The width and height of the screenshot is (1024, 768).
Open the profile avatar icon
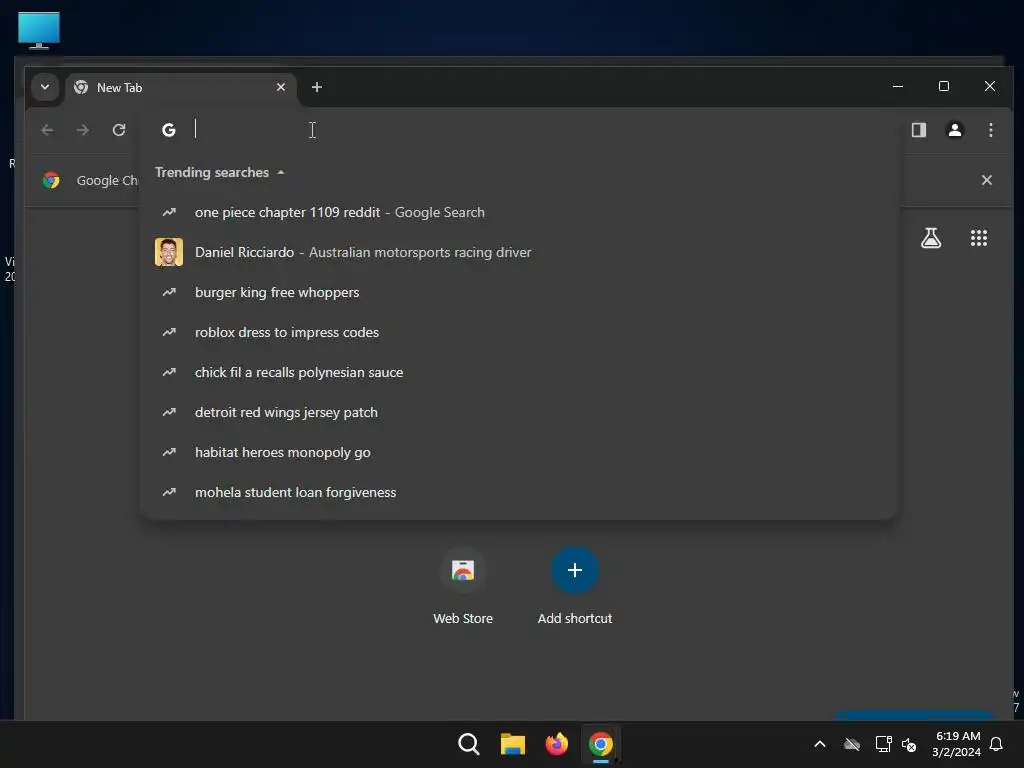click(955, 130)
